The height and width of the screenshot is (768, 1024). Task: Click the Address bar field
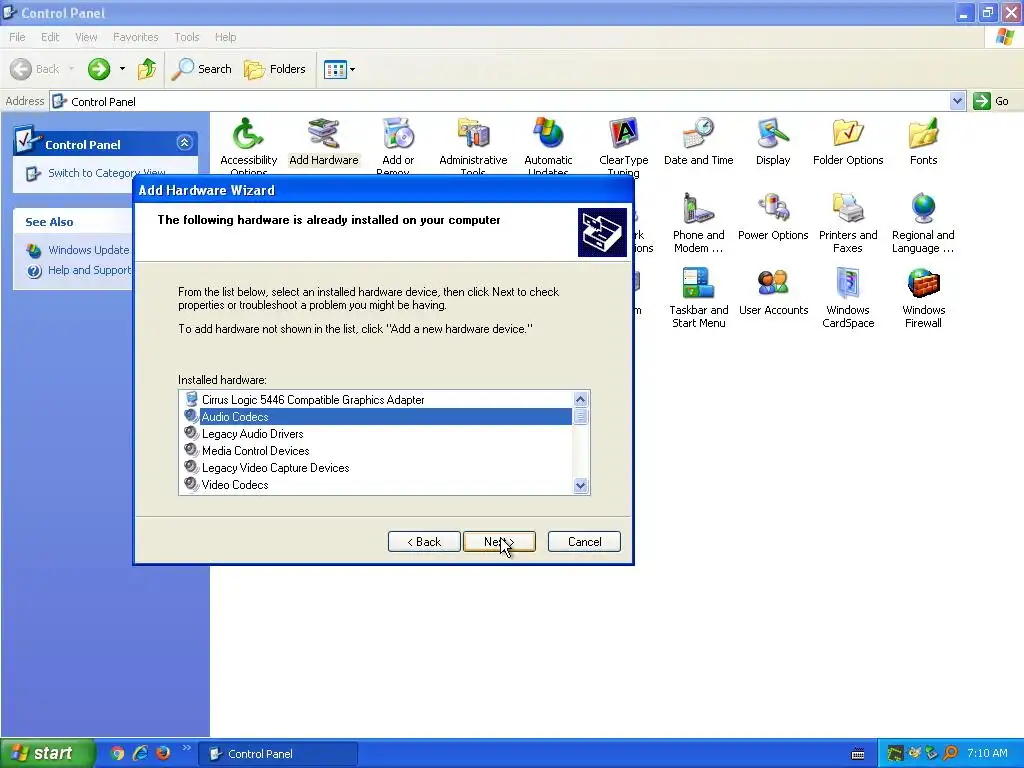500,101
